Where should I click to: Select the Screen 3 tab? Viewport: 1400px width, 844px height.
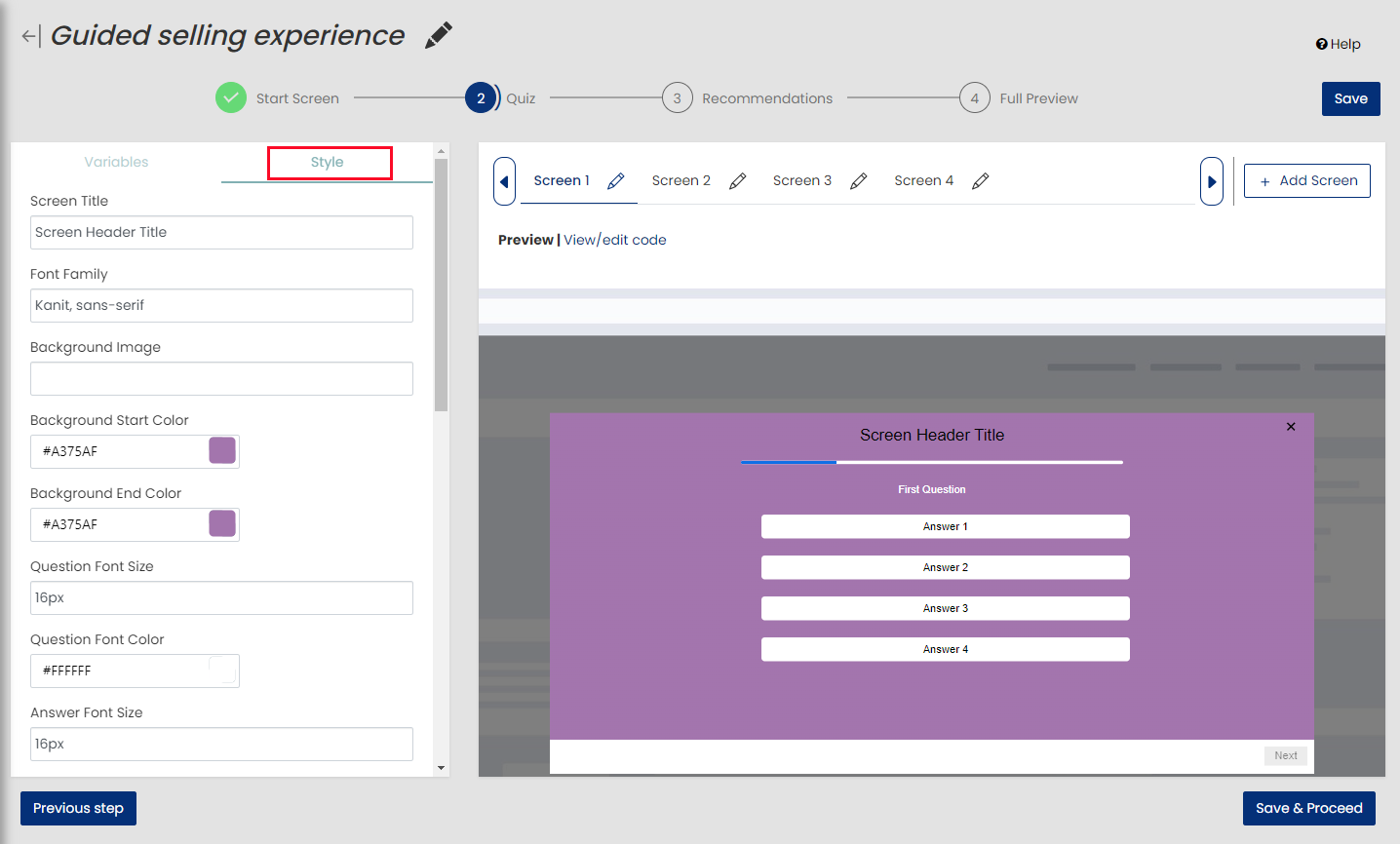click(801, 180)
